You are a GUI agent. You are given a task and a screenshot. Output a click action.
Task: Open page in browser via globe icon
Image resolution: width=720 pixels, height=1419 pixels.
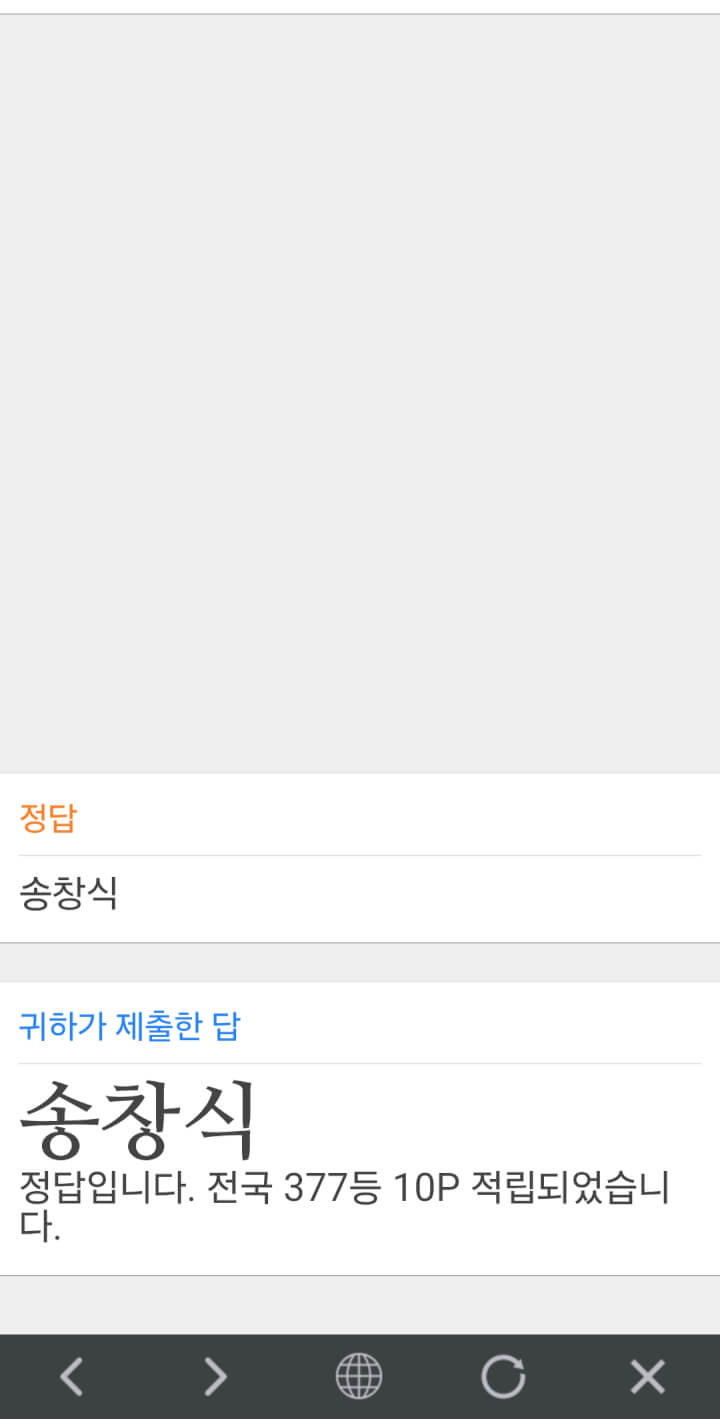coord(359,1377)
